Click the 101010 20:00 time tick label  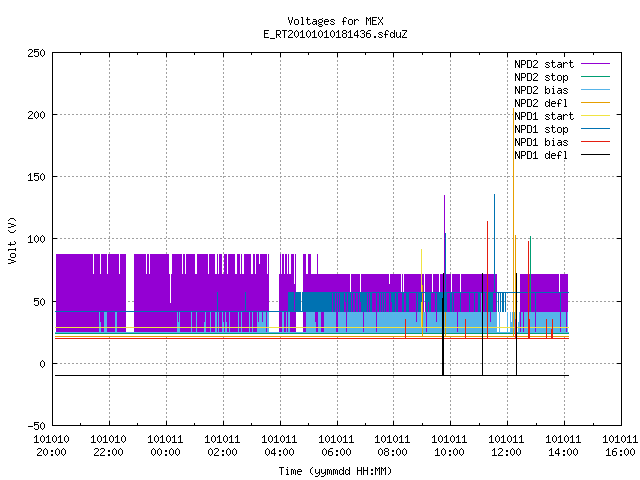51,446
